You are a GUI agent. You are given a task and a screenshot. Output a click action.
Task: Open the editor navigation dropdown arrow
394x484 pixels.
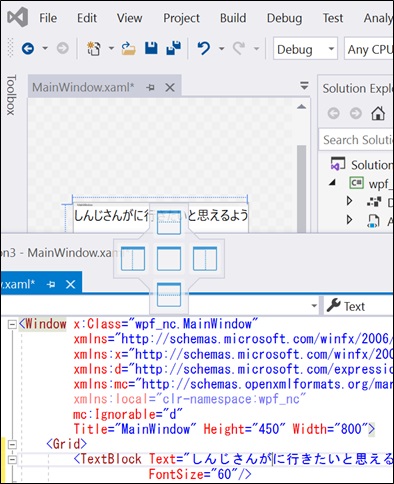313,305
